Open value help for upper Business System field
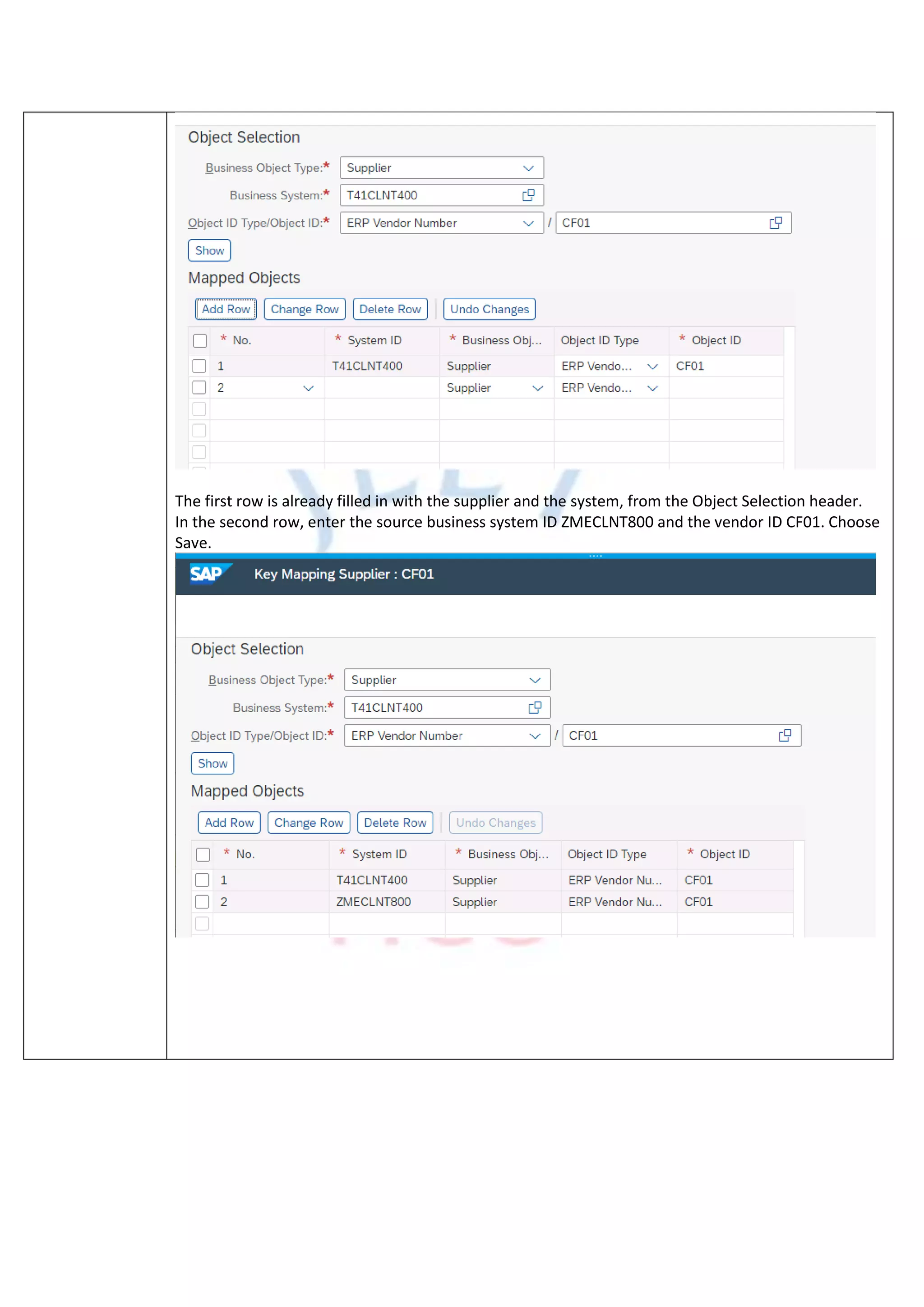Screen dimensions: 924x1307 [x=528, y=195]
